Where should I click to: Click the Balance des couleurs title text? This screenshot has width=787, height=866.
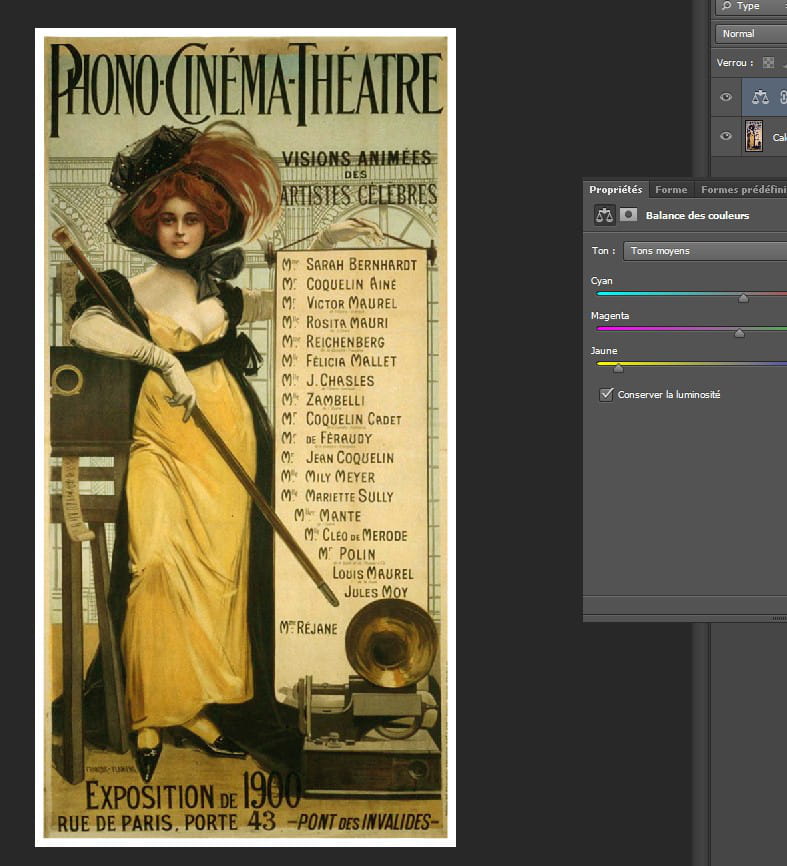(x=697, y=215)
